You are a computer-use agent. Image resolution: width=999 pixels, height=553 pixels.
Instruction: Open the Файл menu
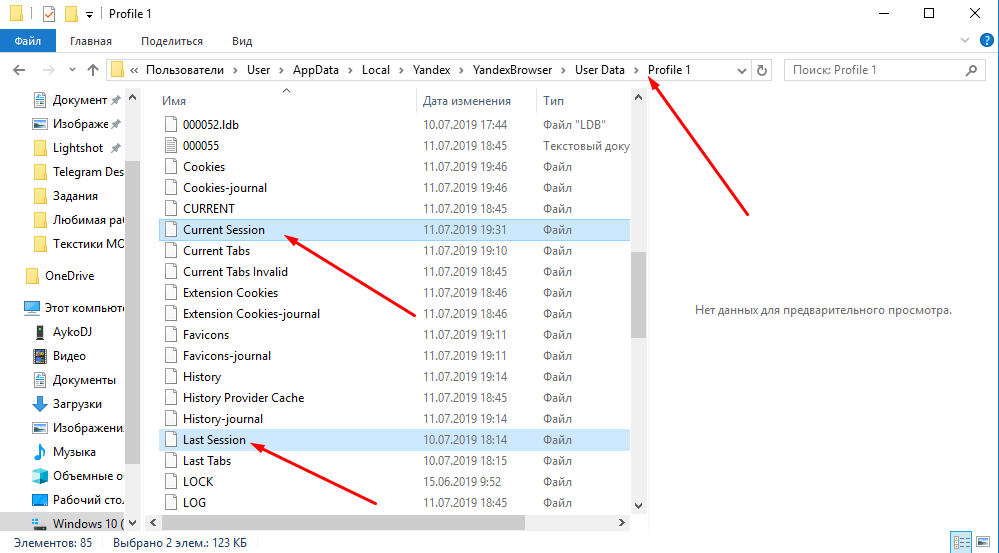point(28,41)
